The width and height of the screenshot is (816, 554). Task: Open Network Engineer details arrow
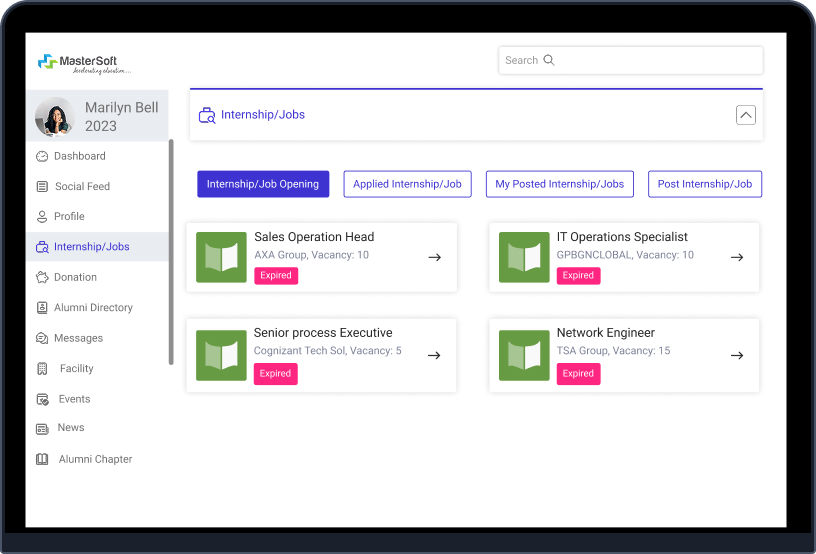[x=736, y=355]
